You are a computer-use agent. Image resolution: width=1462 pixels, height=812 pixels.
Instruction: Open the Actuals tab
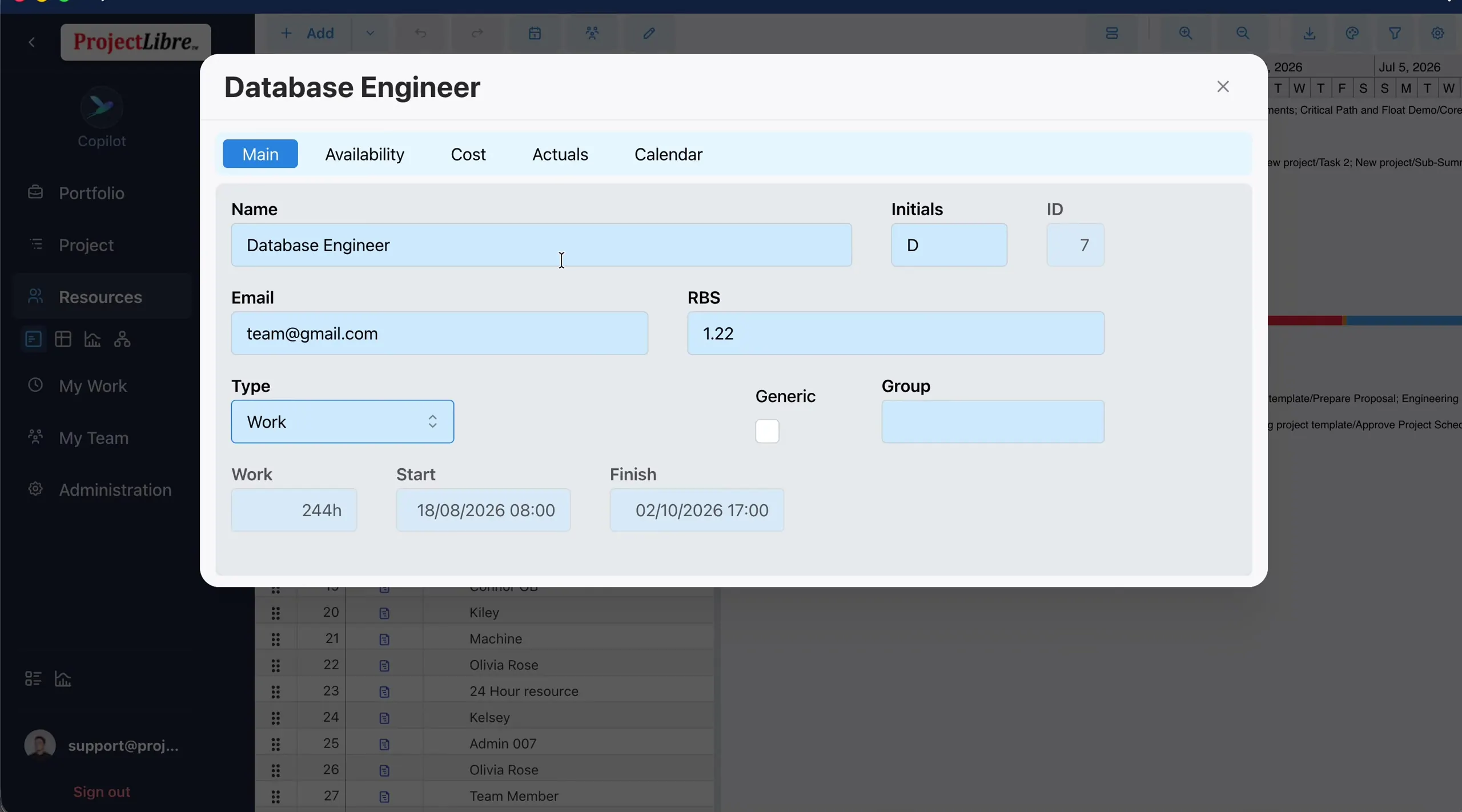click(560, 154)
